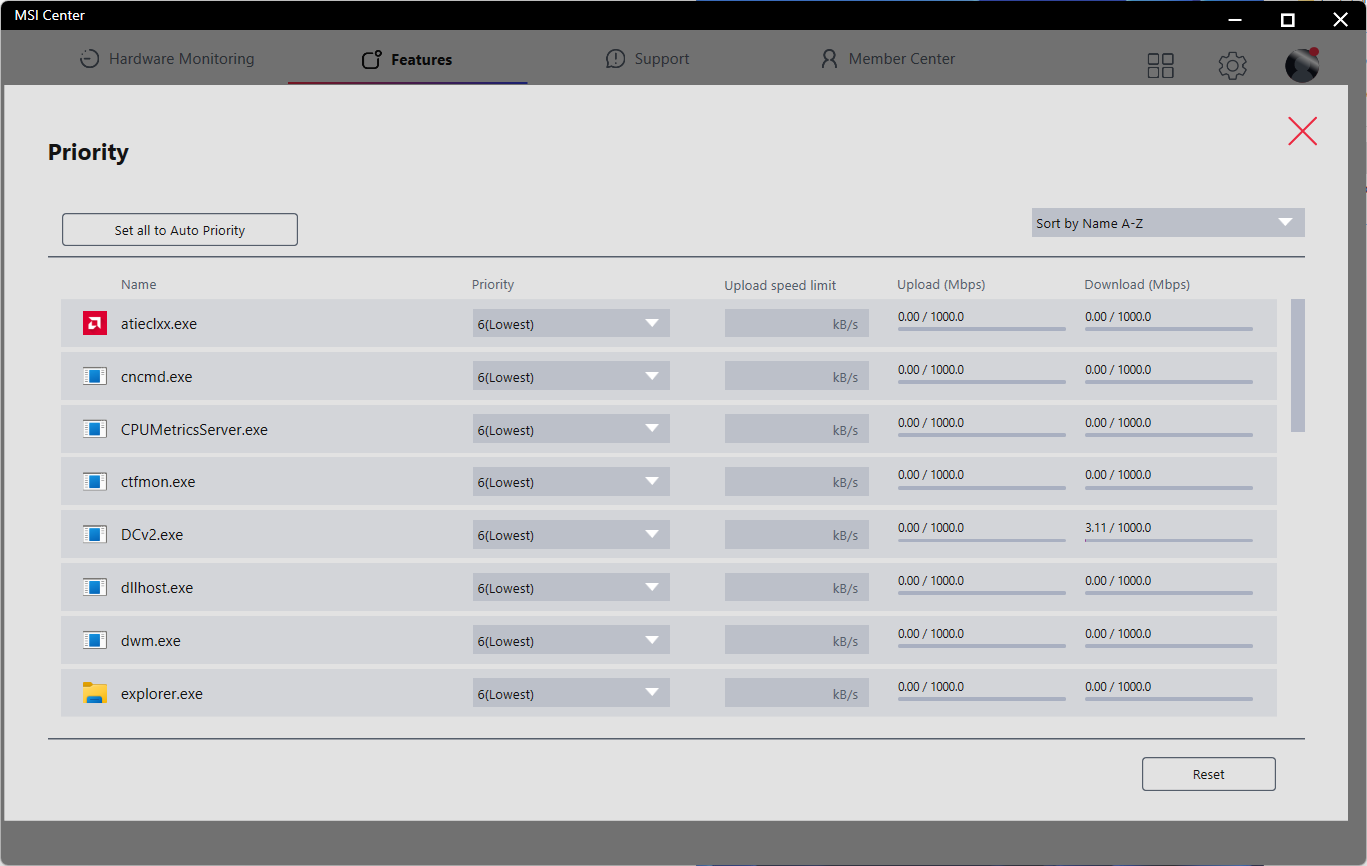Switch to the Features tab

click(x=407, y=60)
